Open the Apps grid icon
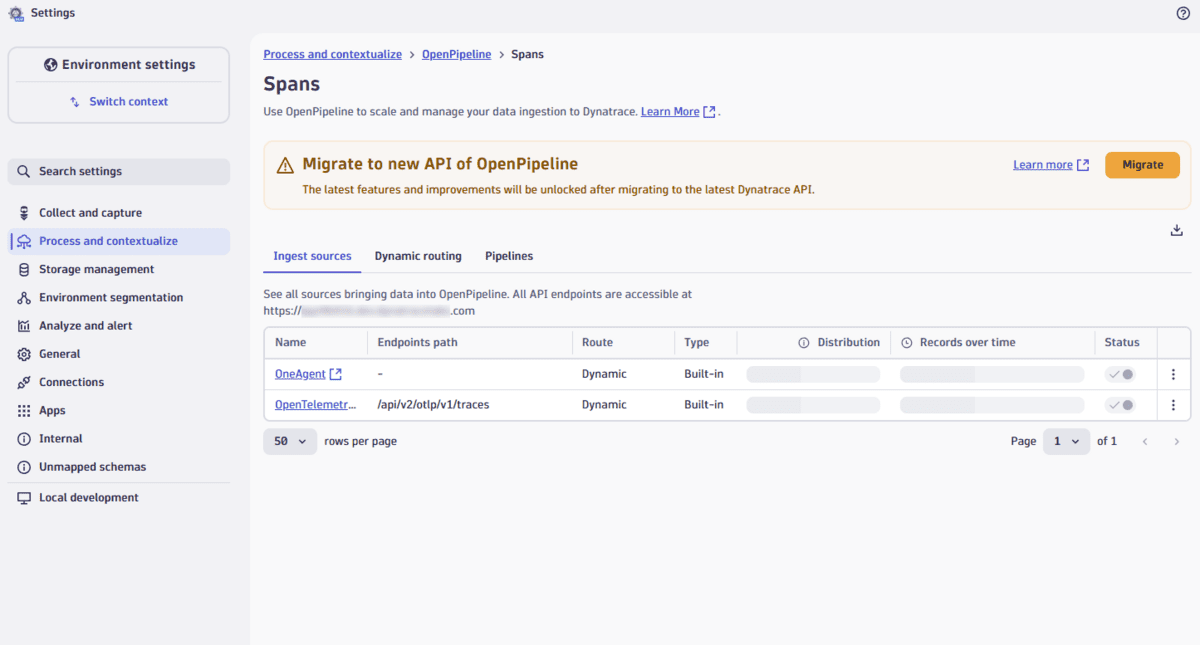The height and width of the screenshot is (645, 1200). (24, 410)
